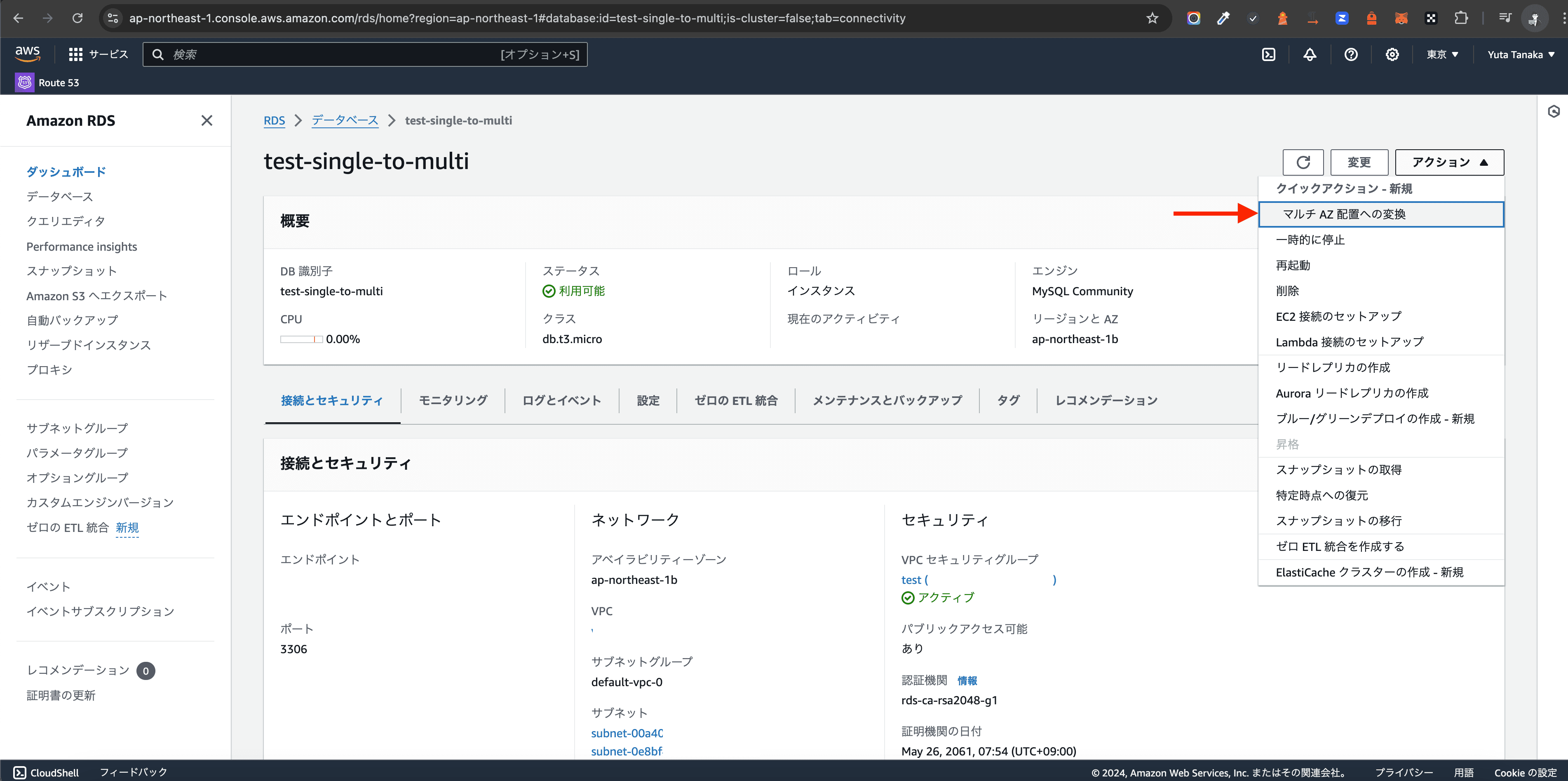Image resolution: width=1568 pixels, height=781 pixels.
Task: Select Lambda 接続のセットアップ menu entry
Action: [x=1380, y=342]
